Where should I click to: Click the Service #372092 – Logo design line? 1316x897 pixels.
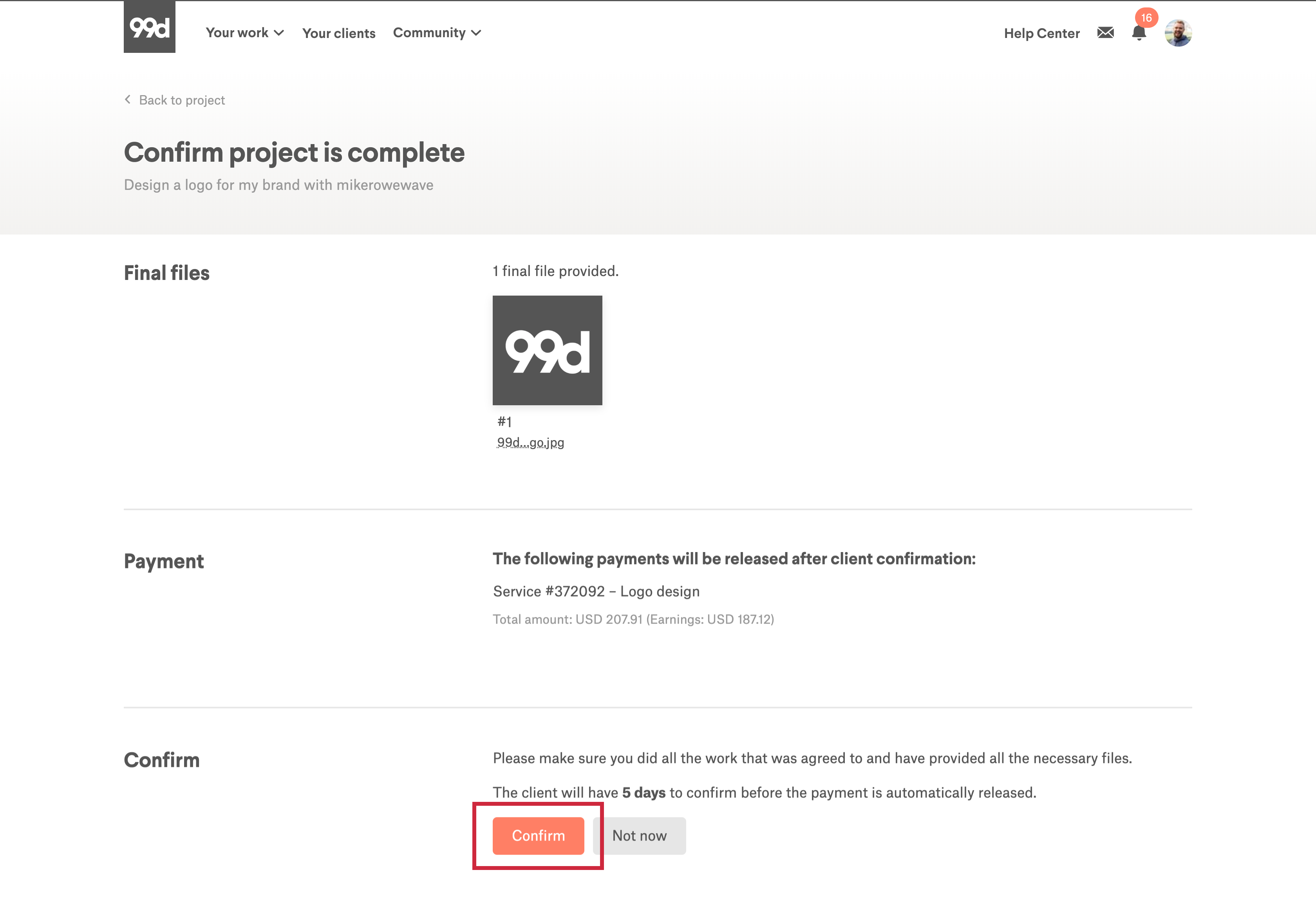click(x=596, y=591)
